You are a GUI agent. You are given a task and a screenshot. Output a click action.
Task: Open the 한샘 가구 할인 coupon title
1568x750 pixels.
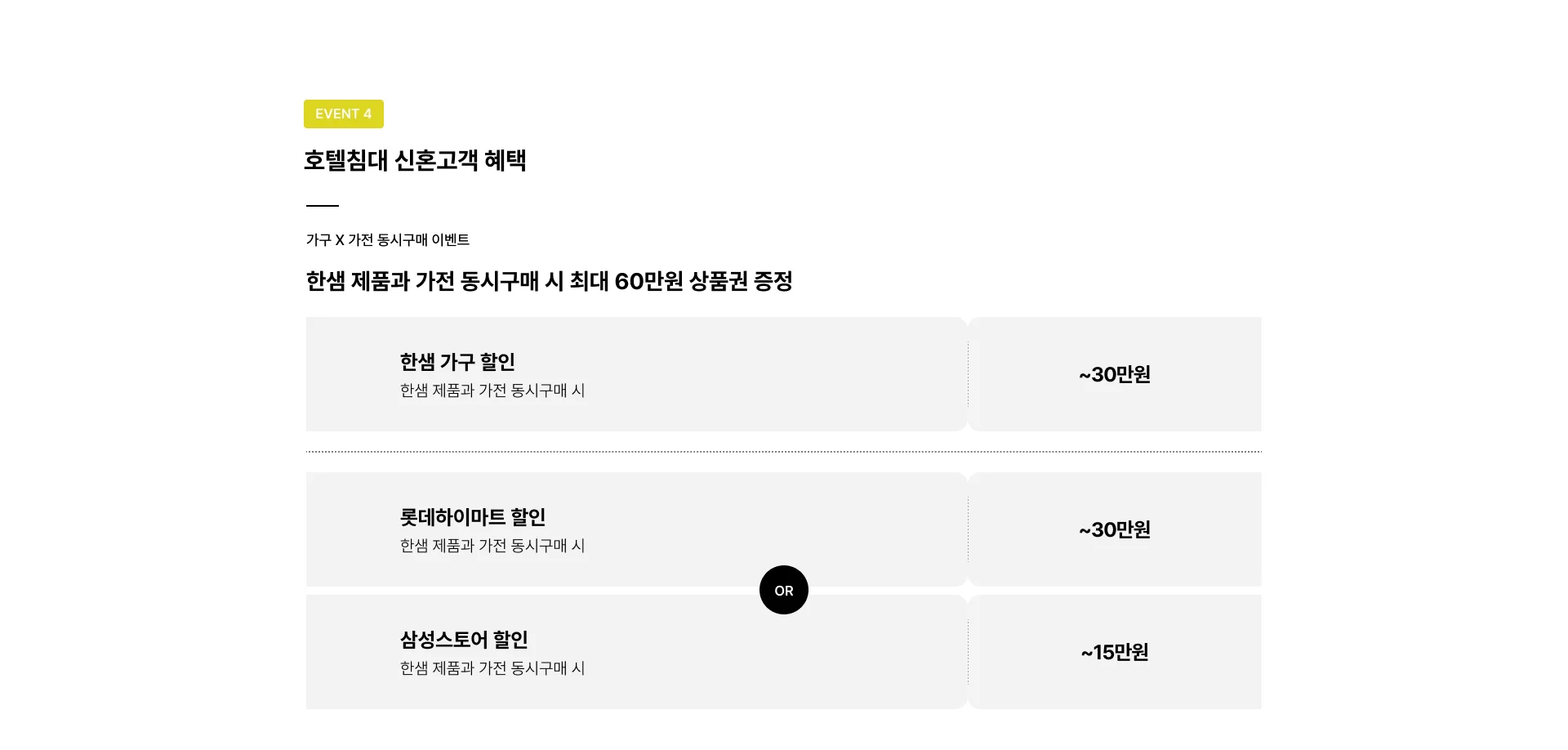[457, 362]
